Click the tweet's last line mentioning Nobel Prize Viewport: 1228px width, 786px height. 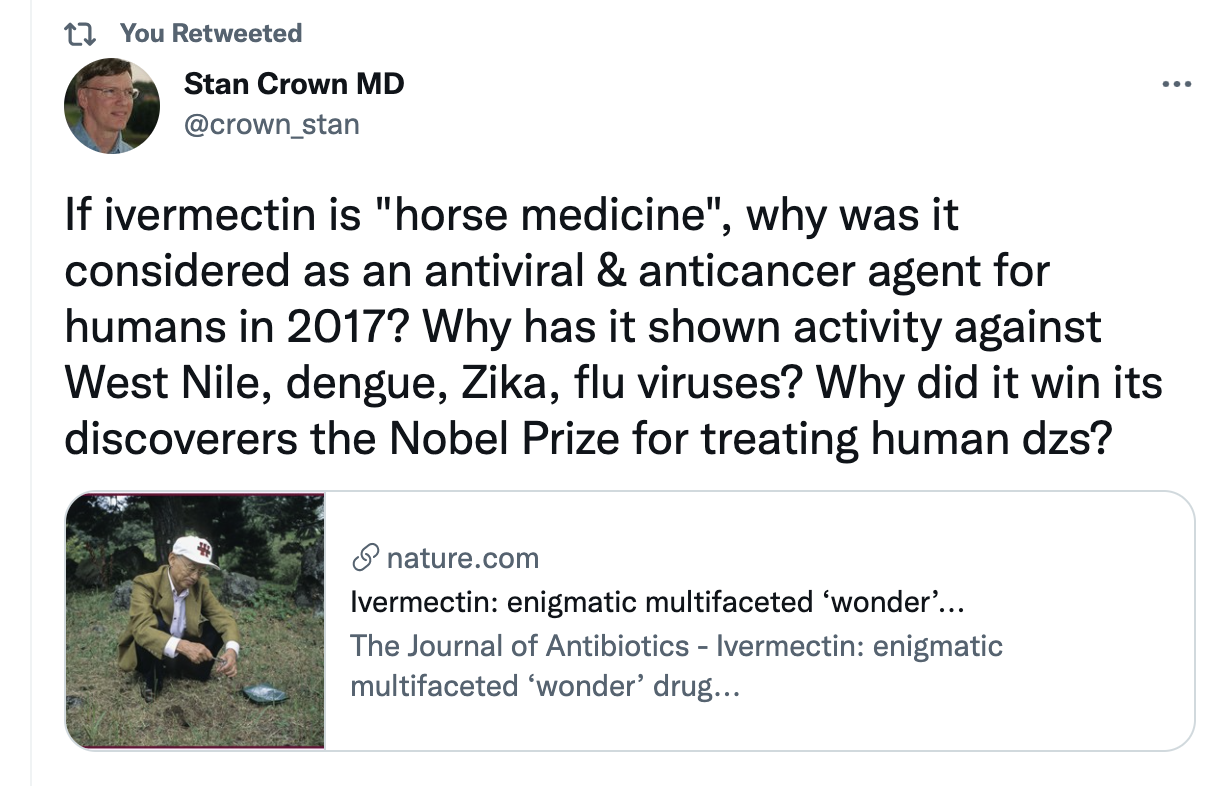[586, 438]
